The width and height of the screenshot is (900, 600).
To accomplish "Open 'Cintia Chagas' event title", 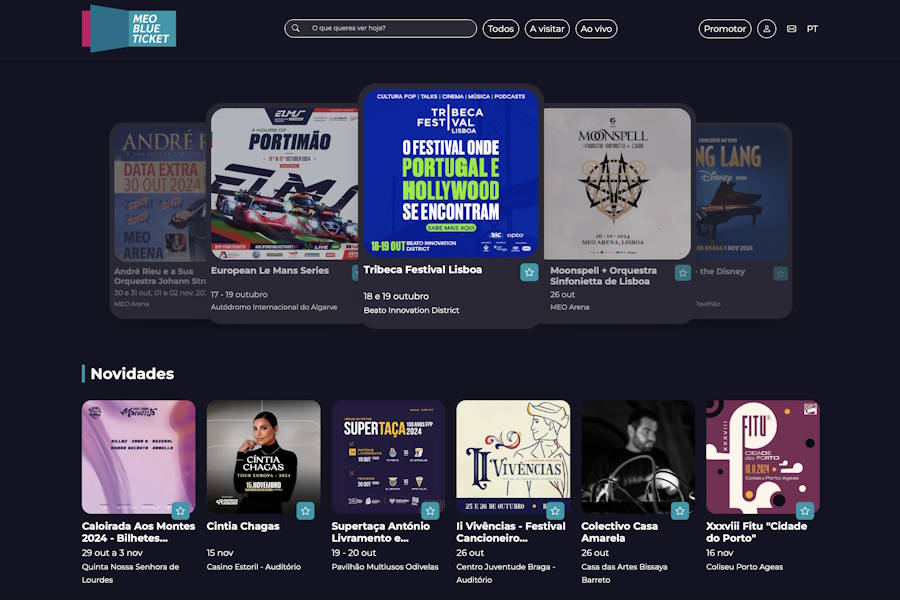I will tap(243, 526).
